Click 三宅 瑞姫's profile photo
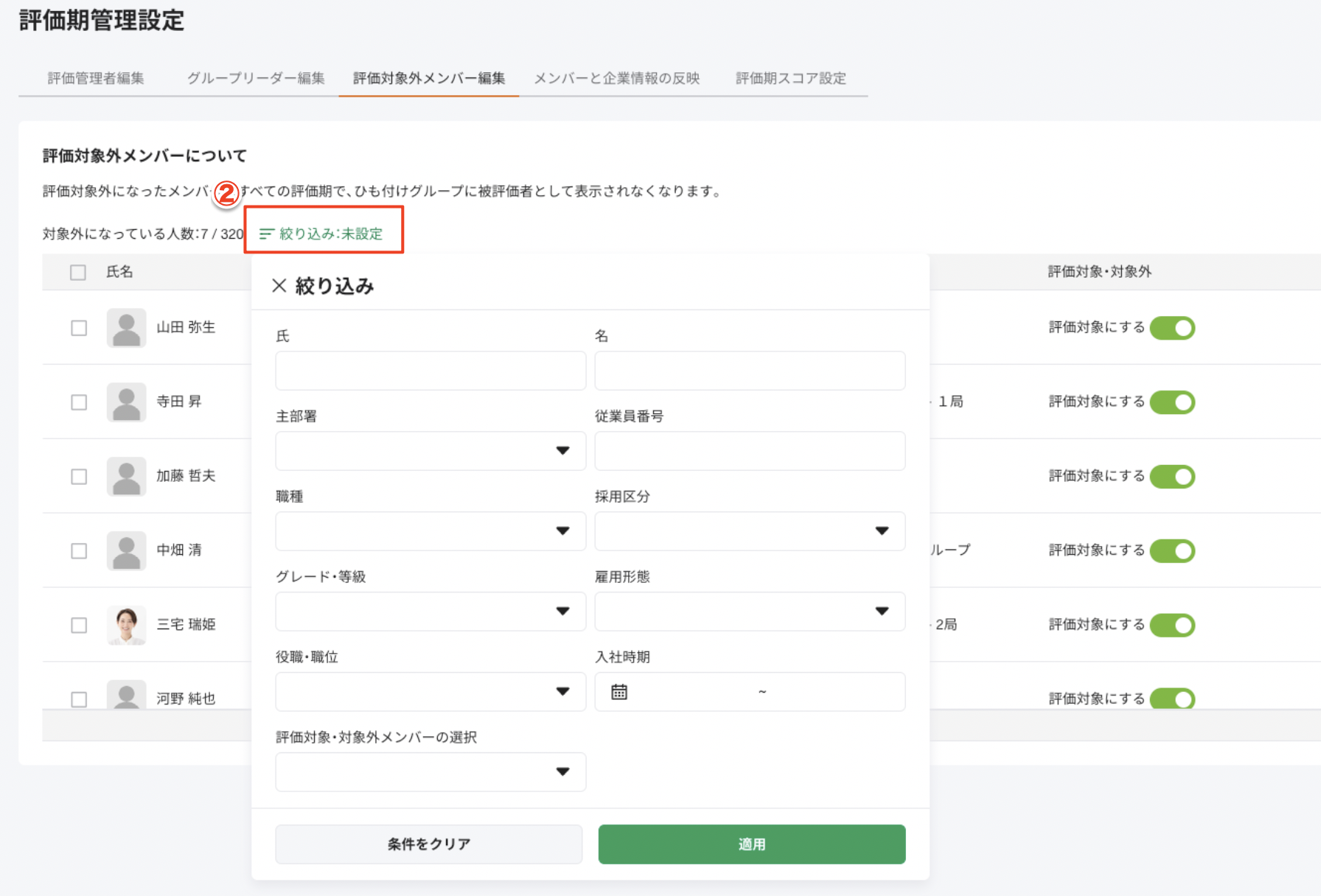The height and width of the screenshot is (896, 1321). pyautogui.click(x=127, y=626)
